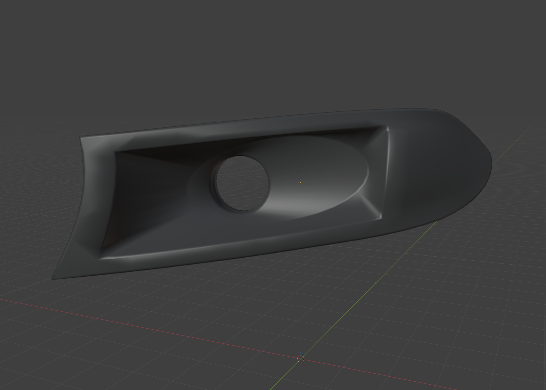Click the inner recess lower-left corner

(101, 257)
